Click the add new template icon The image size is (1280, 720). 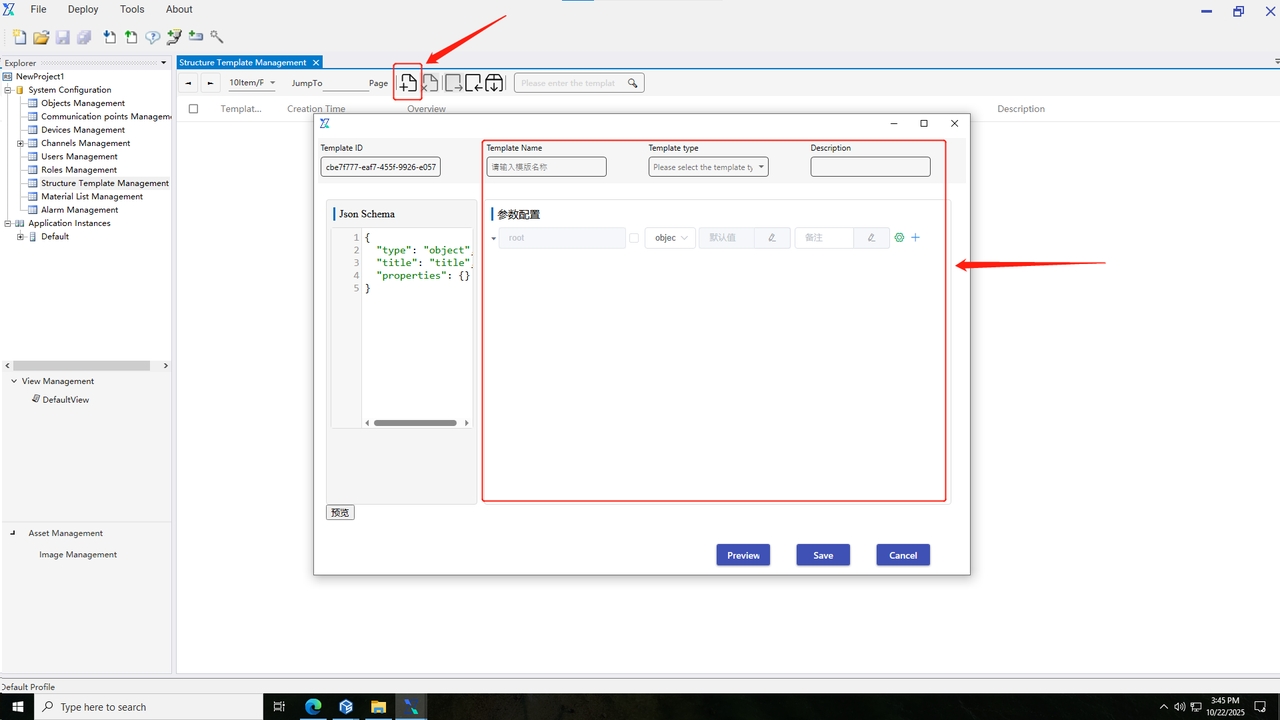click(x=407, y=83)
